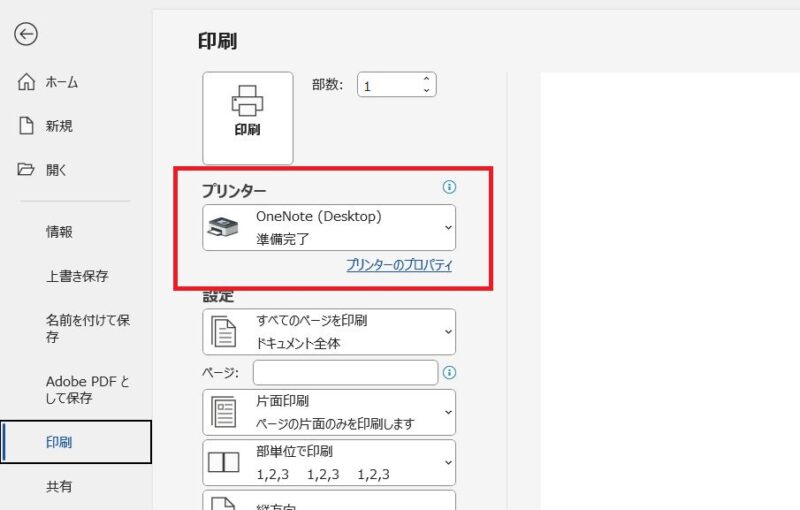Screen dimensions: 800x510
Task: Click the info icon beside the Printer heading
Action: [x=449, y=187]
